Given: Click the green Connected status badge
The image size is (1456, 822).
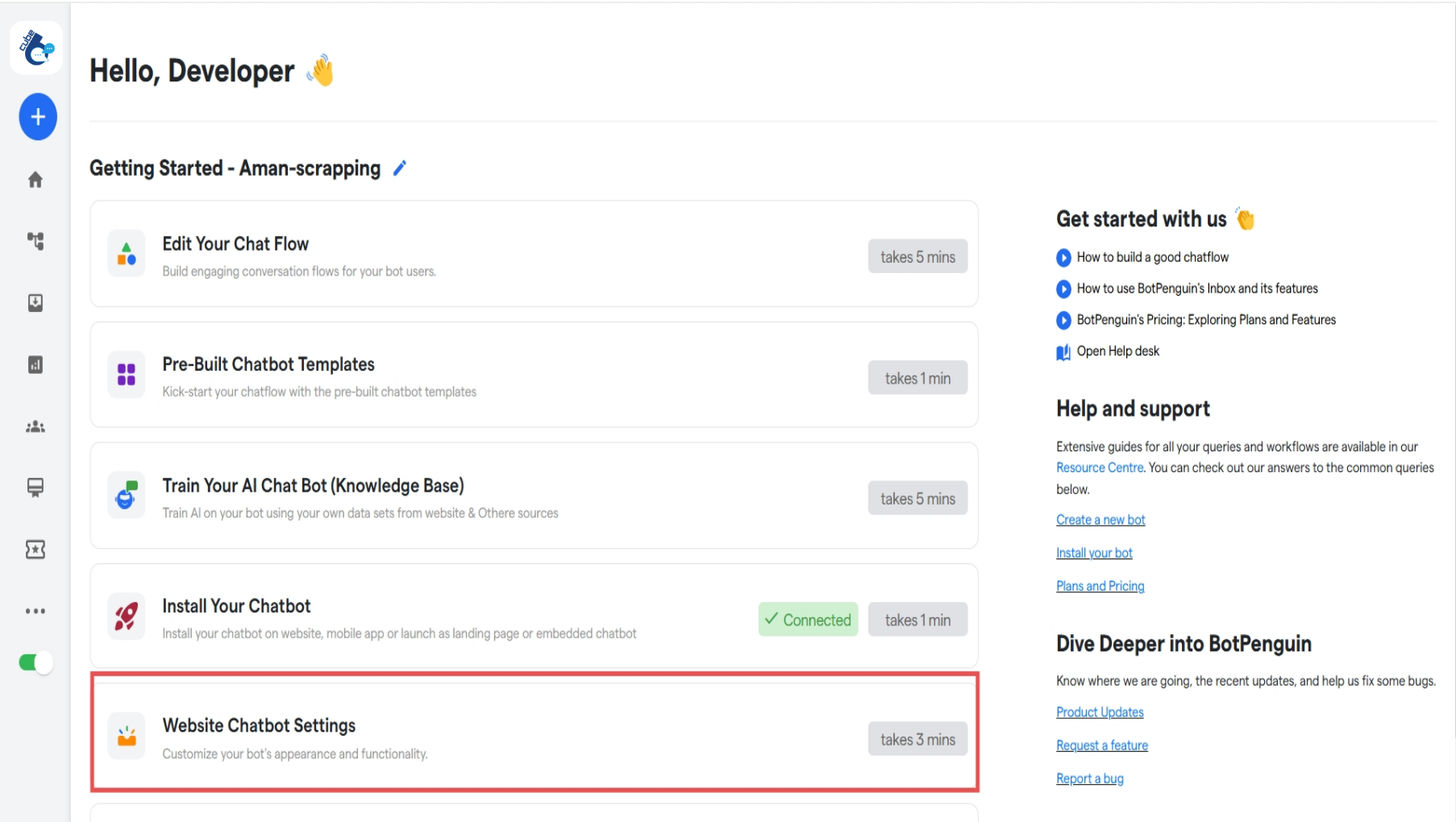Looking at the screenshot, I should 808,620.
